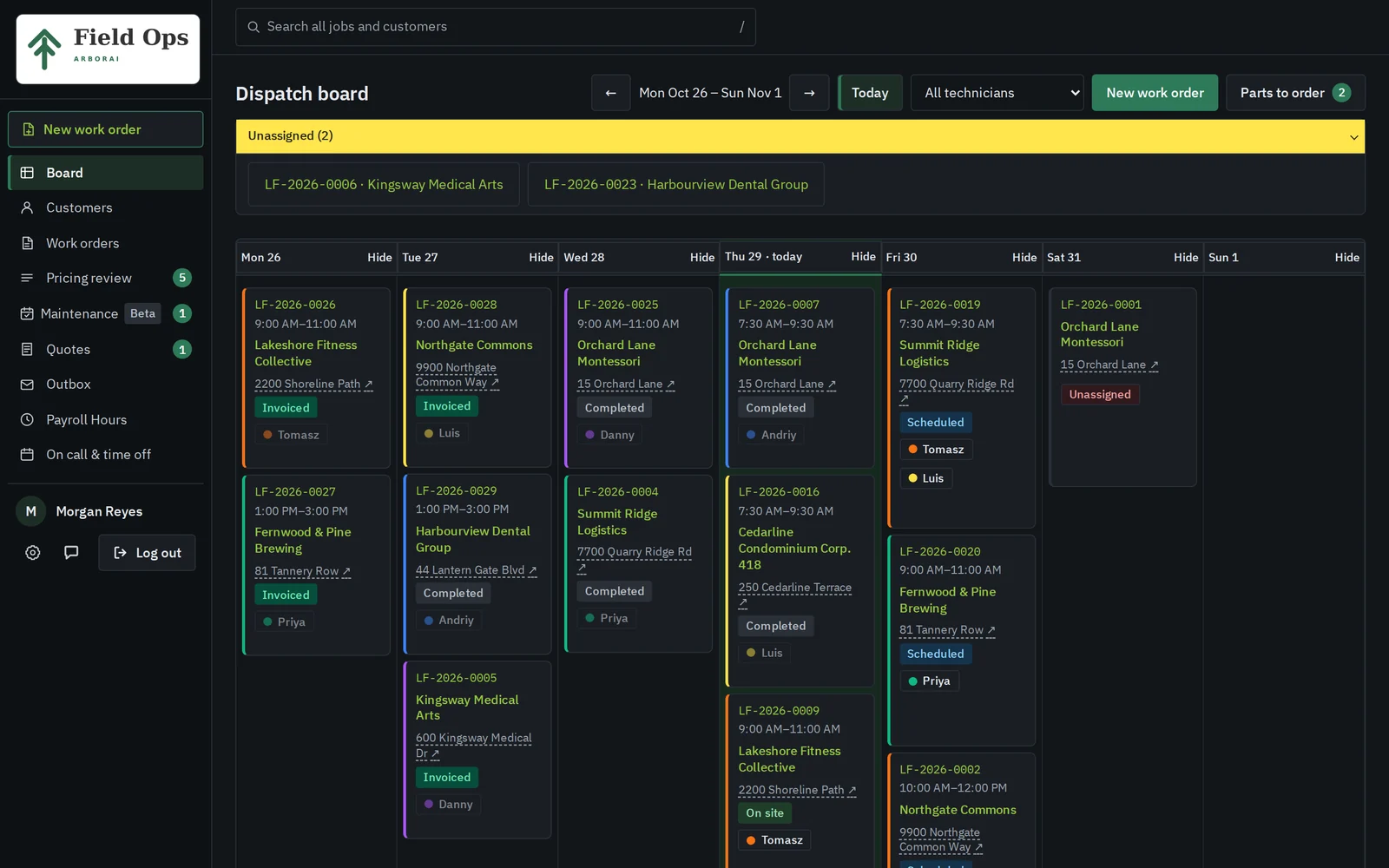
Task: Open Customers in the sidebar
Action: [106, 207]
